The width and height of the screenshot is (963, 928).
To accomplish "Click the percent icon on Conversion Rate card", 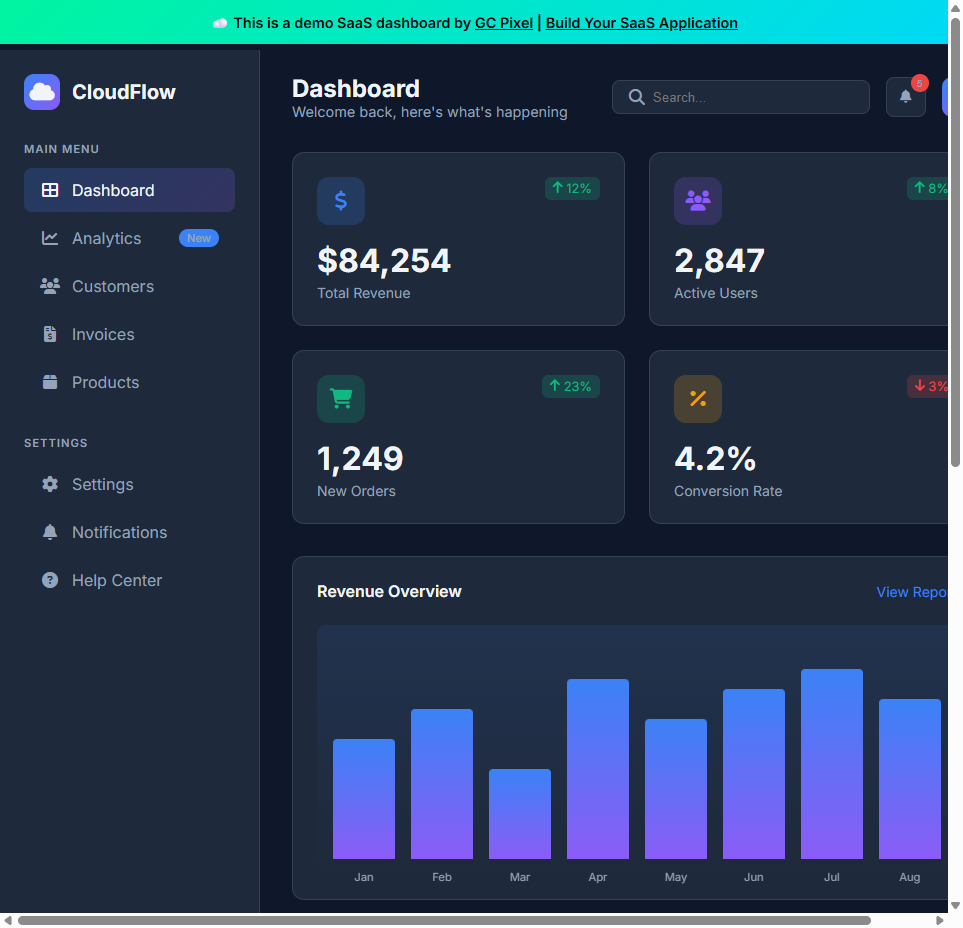I will coord(697,398).
